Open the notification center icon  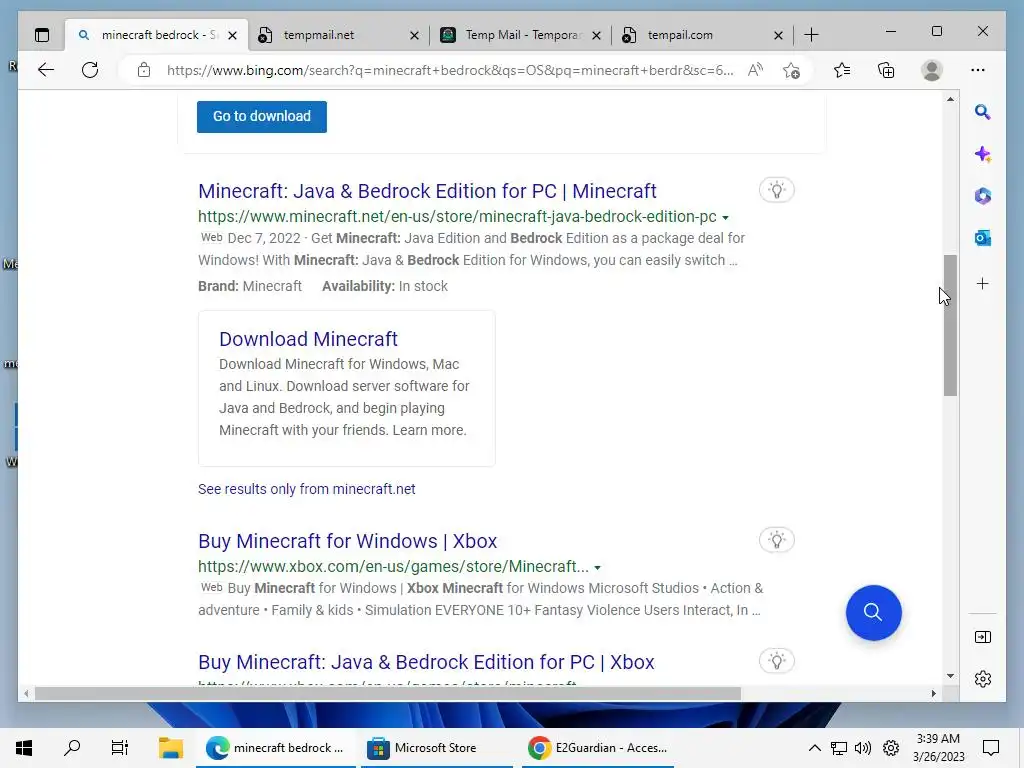coord(991,748)
